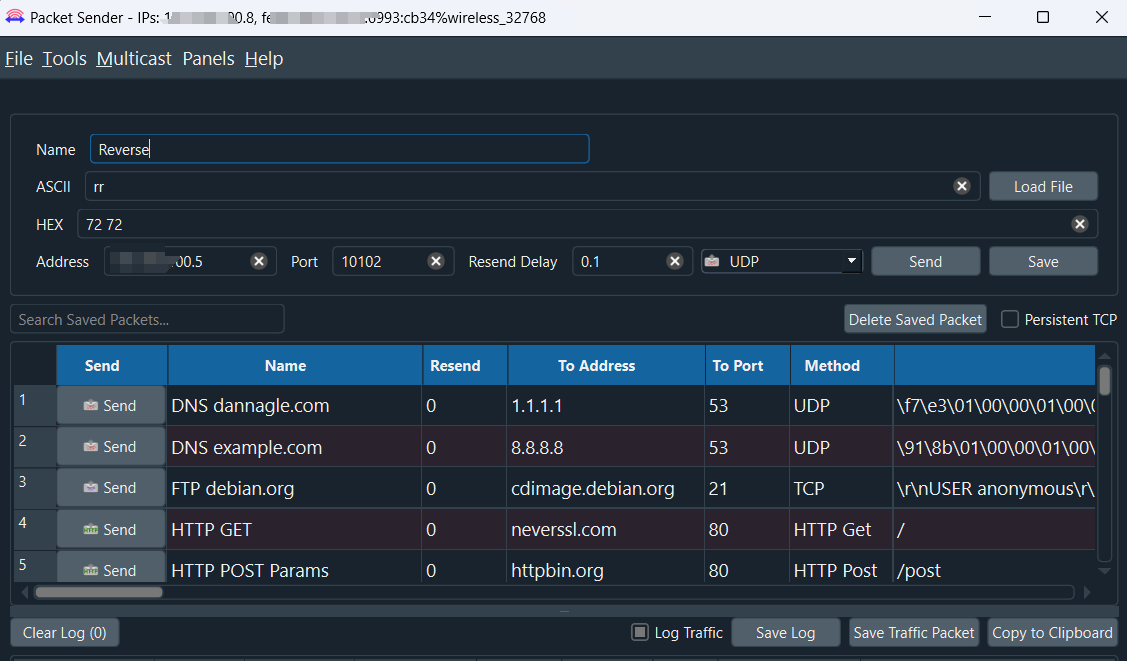The height and width of the screenshot is (661, 1127).
Task: Enable the Persistent TCP checkbox
Action: pos(1010,319)
